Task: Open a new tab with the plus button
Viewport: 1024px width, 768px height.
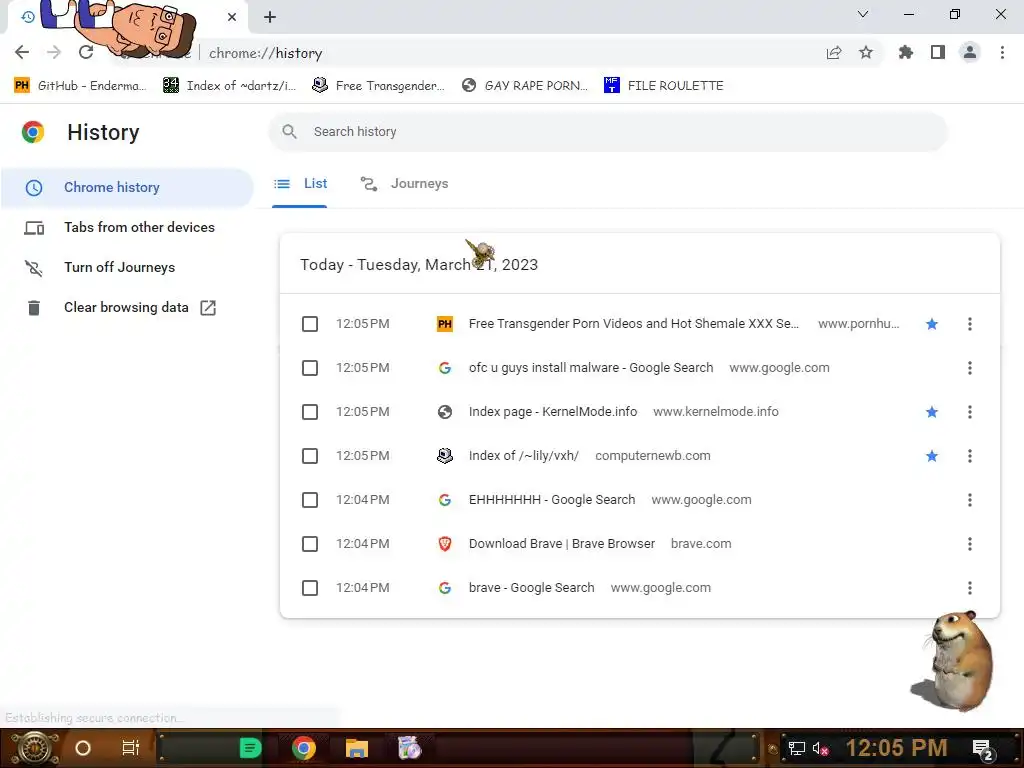Action: pyautogui.click(x=270, y=17)
